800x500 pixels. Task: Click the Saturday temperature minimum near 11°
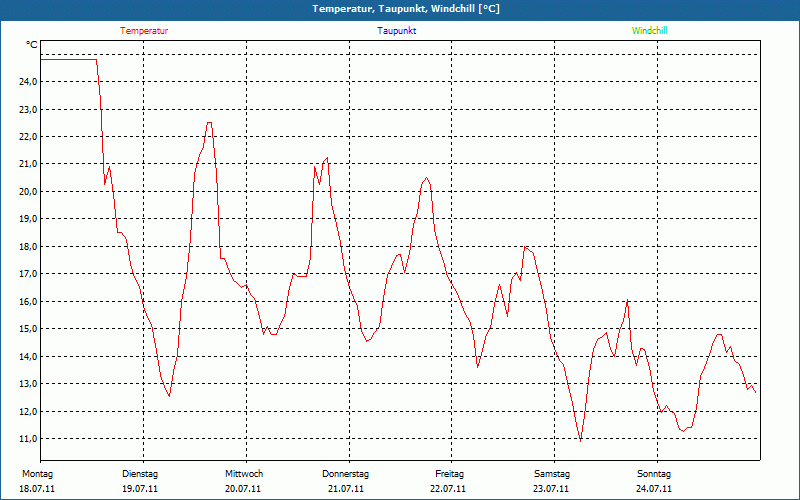click(581, 440)
